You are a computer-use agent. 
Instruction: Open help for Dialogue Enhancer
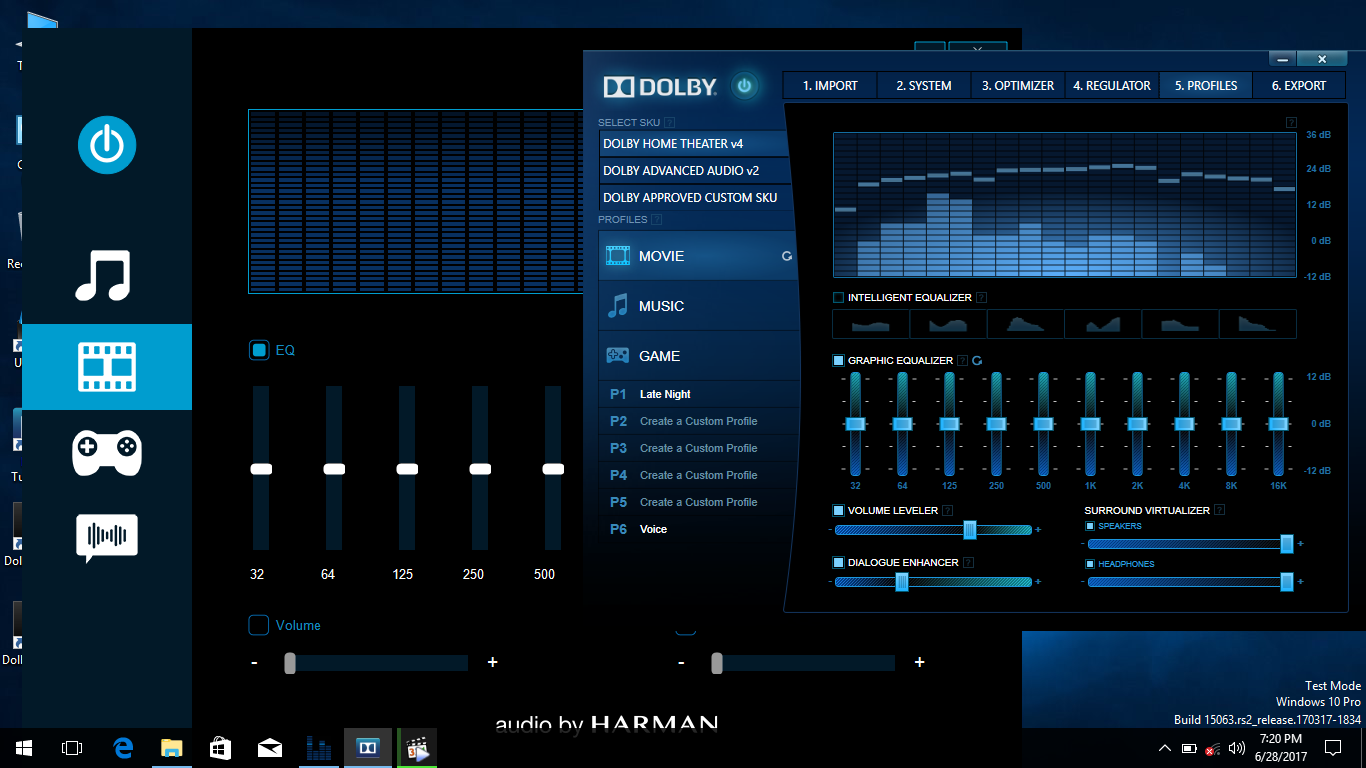click(969, 562)
